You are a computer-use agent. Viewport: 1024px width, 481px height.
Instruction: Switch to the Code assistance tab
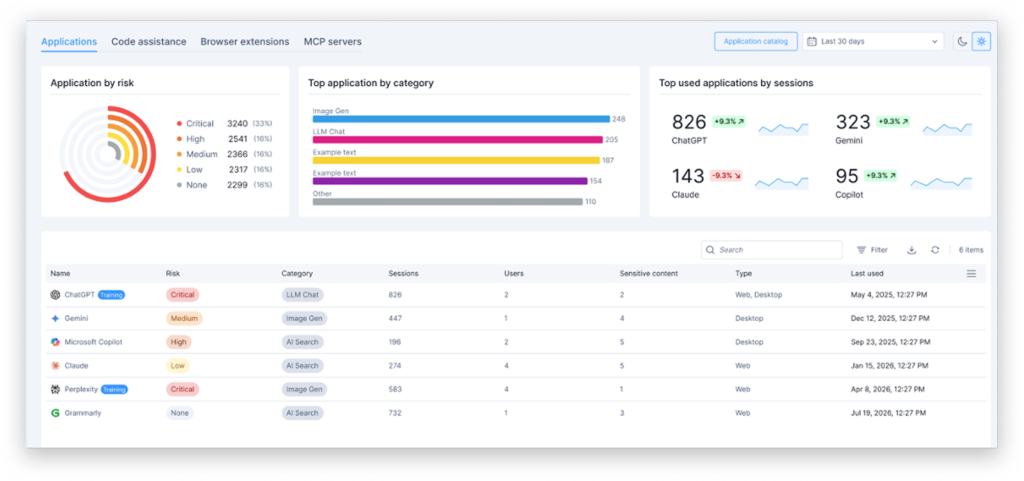[148, 42]
